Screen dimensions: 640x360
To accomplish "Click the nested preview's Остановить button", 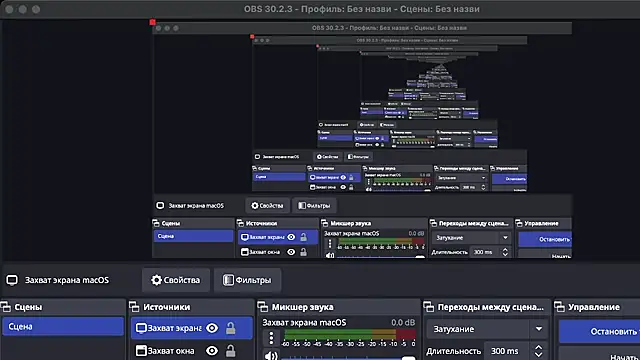I will point(545,240).
